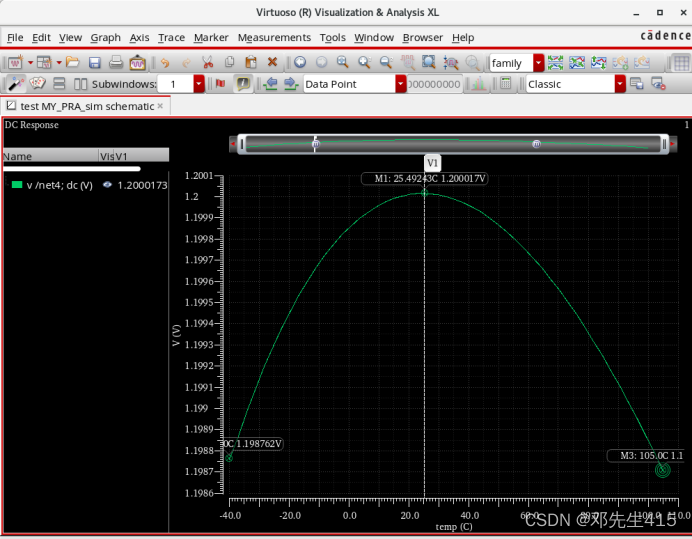692x539 pixels.
Task: Click the histogram bar chart icon
Action: pos(478,83)
